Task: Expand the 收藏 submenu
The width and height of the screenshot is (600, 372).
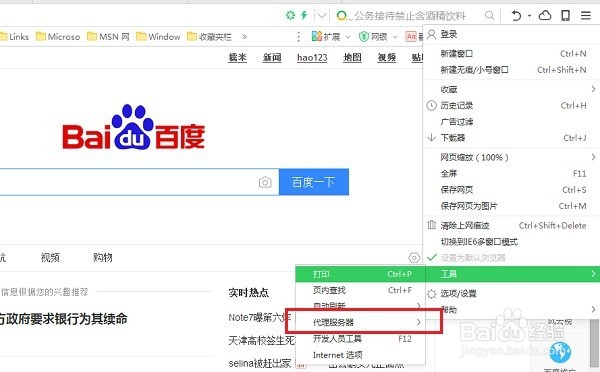Action: pyautogui.click(x=511, y=90)
